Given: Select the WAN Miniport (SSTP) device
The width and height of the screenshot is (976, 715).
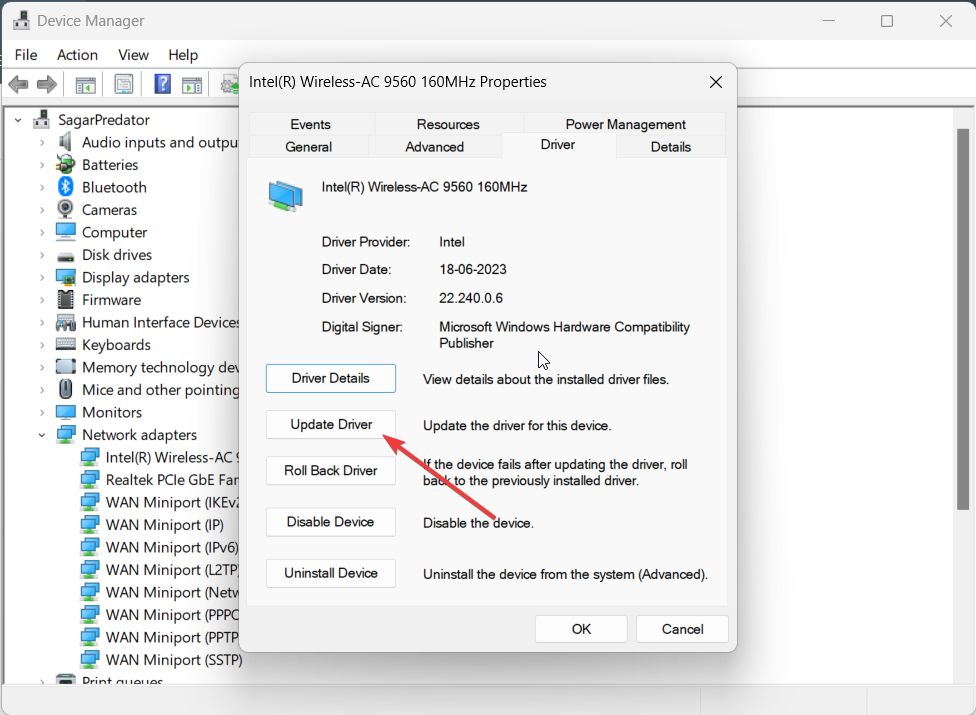Looking at the screenshot, I should 174,660.
